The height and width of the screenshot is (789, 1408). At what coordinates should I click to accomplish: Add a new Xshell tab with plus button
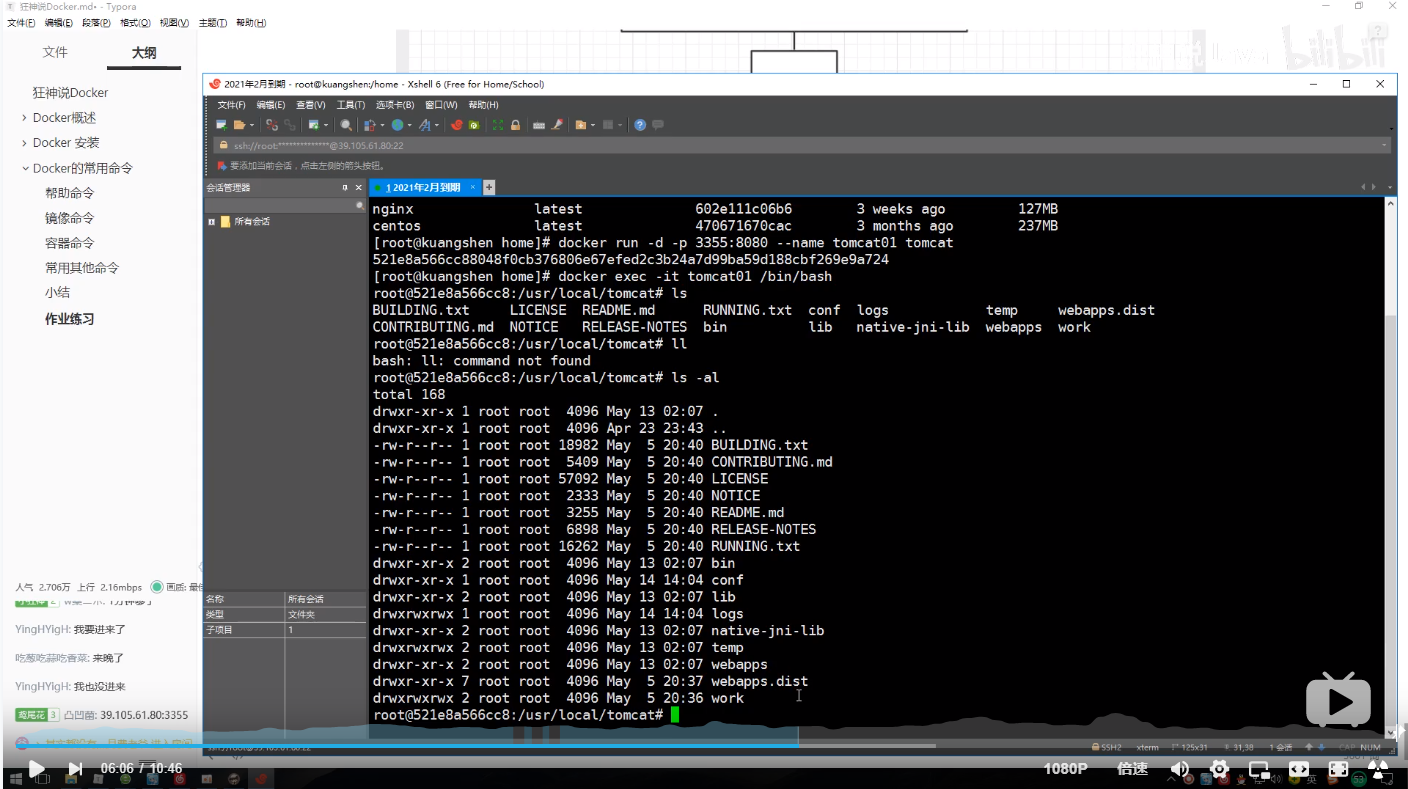pyautogui.click(x=489, y=187)
